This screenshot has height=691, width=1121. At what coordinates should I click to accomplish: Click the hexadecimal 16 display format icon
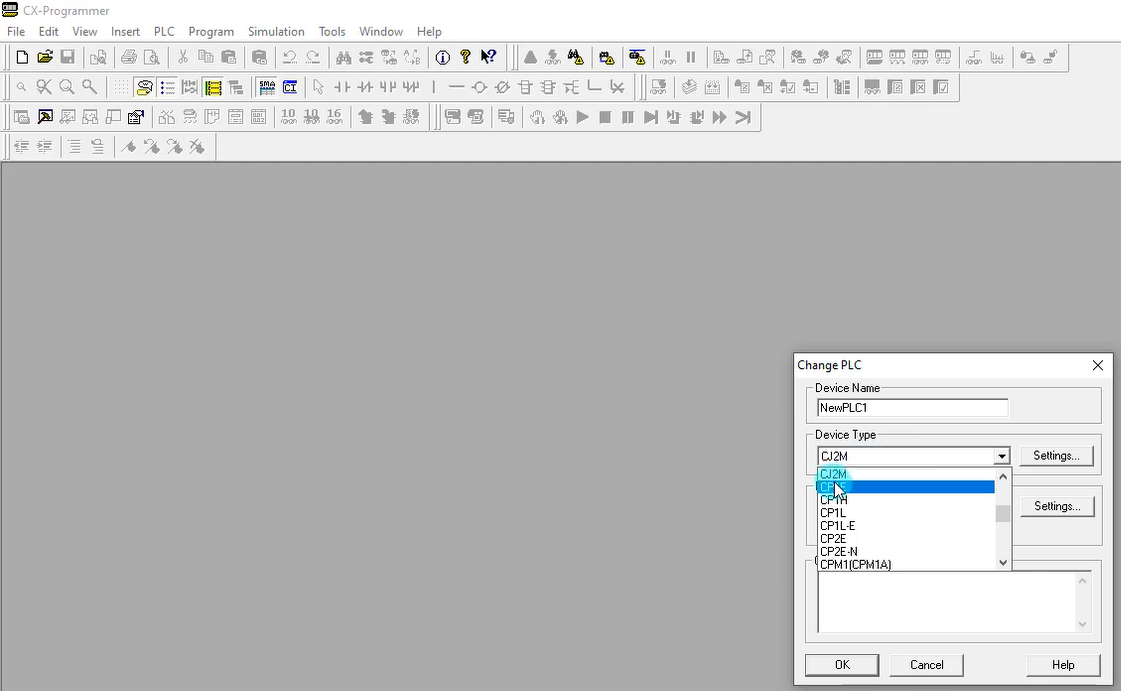(334, 116)
